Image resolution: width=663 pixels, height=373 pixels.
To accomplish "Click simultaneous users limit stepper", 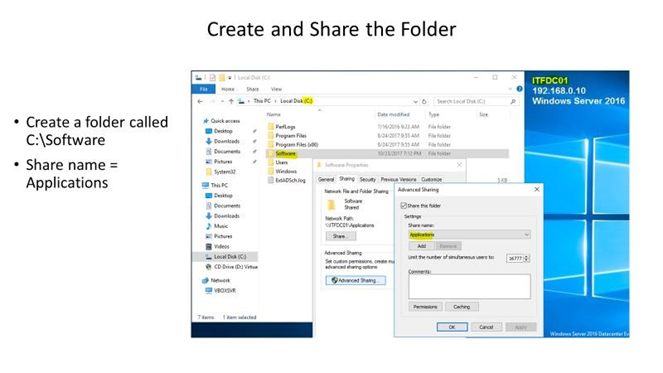I will (x=526, y=258).
